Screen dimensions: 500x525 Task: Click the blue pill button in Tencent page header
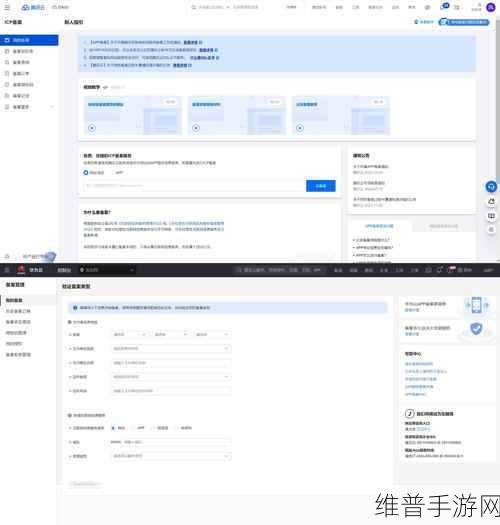464,22
